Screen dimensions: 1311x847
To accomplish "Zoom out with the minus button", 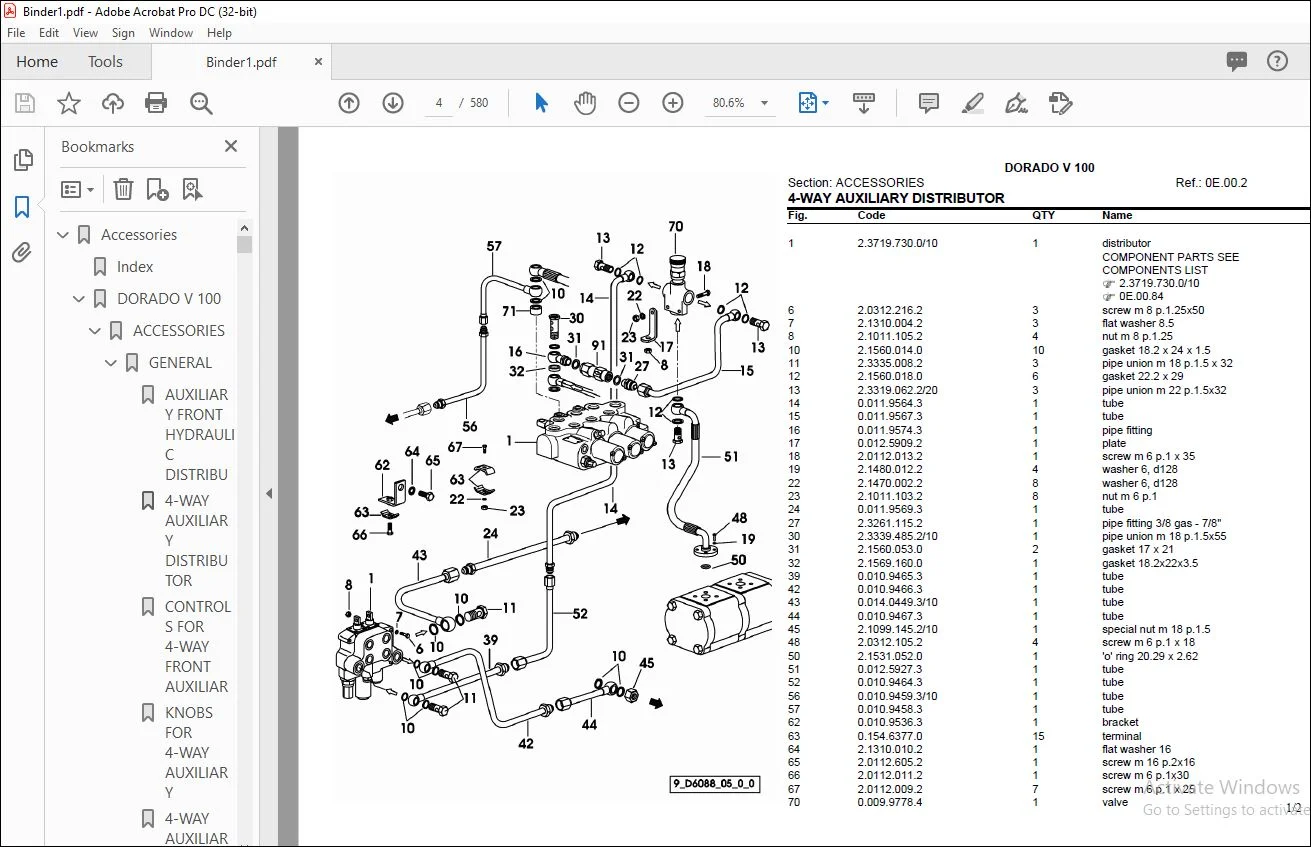I will (629, 103).
